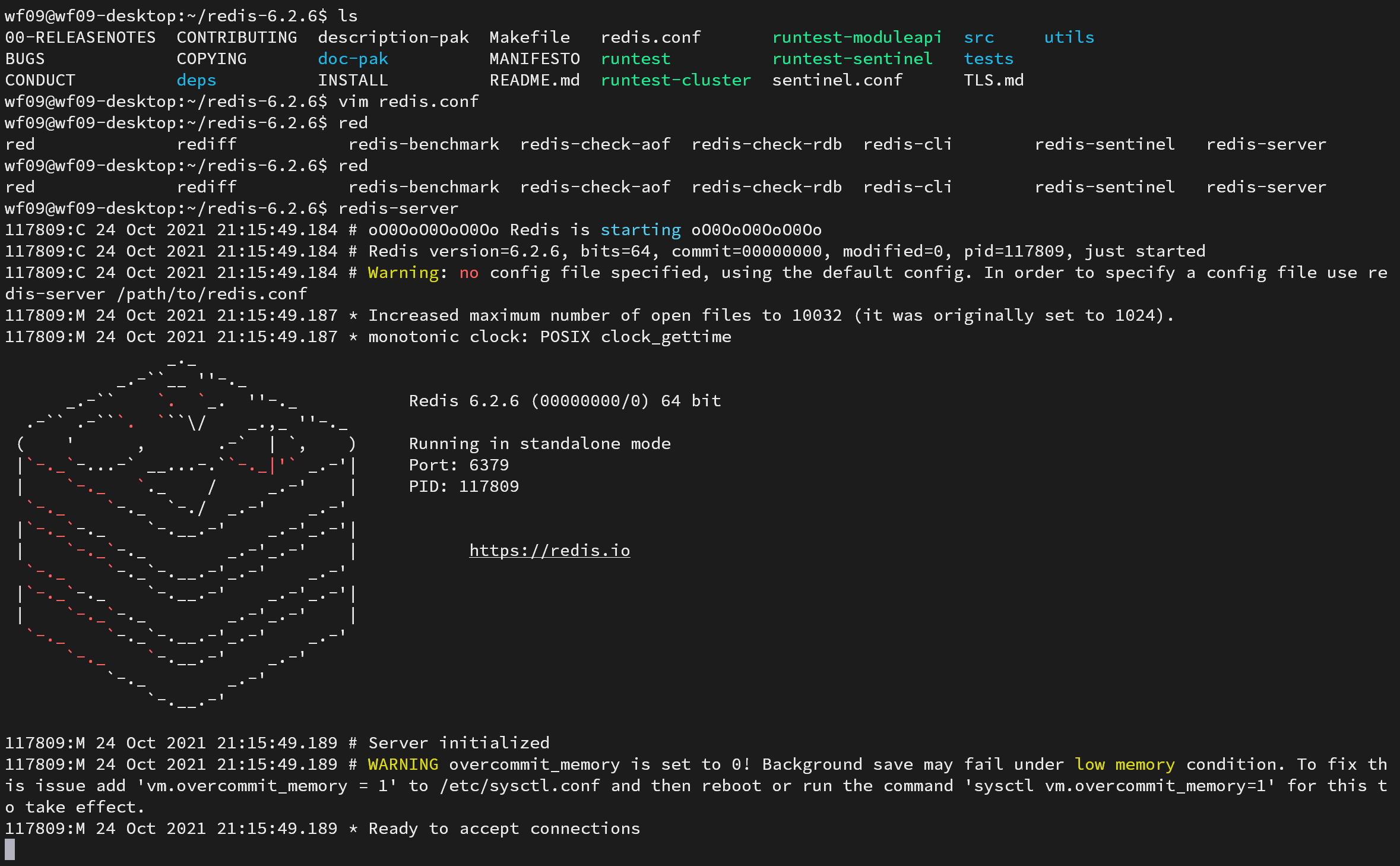The height and width of the screenshot is (866, 1400).
Task: Click the yellow 'WARNING' overcommit_memory text
Action: [x=403, y=764]
